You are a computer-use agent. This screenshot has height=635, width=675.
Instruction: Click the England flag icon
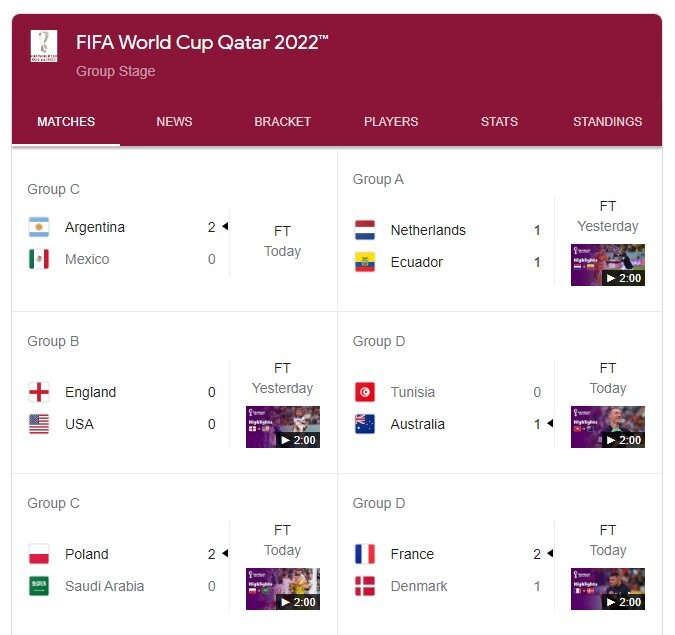(39, 392)
